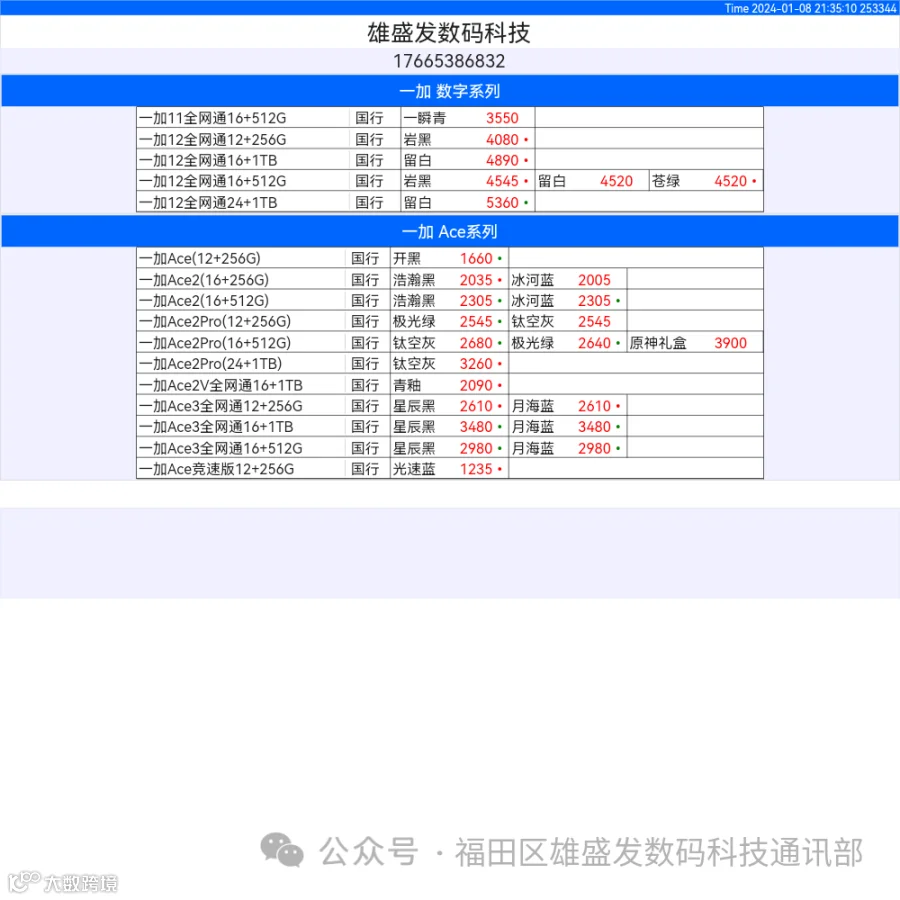Viewport: 900px width, 900px height.
Task: Select the model 一加Ace3全网通16+512G
Action: click(x=220, y=448)
